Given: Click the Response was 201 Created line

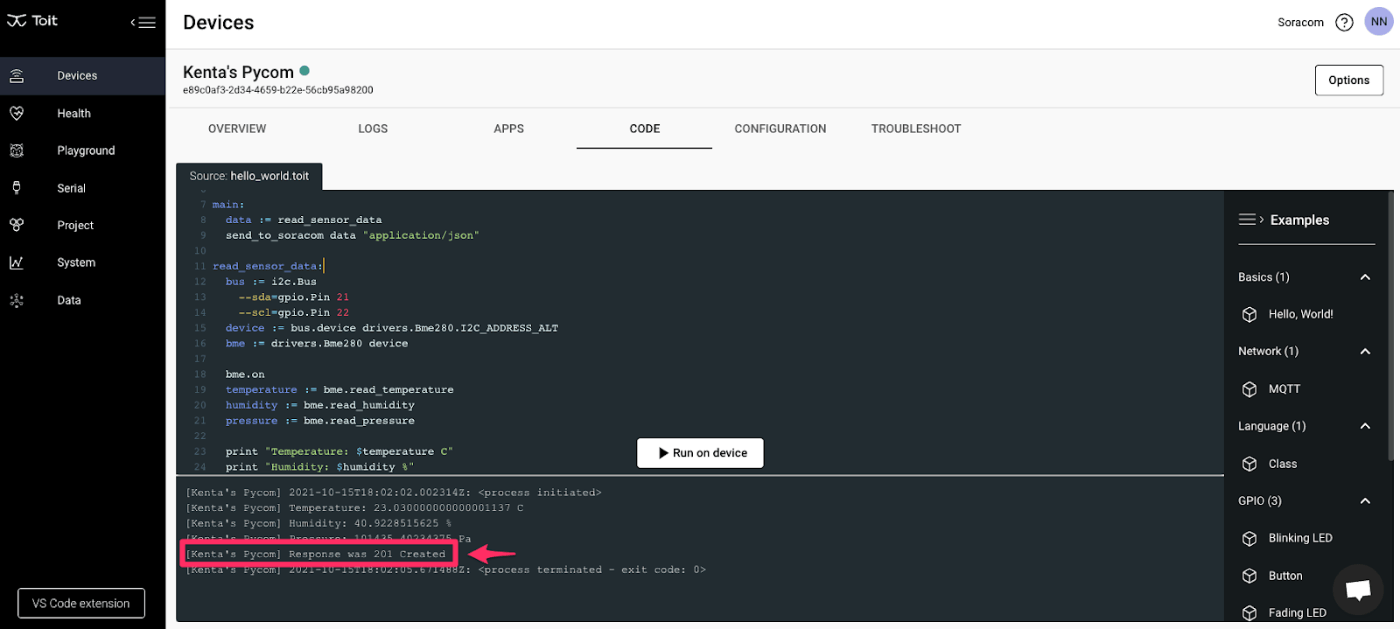Looking at the screenshot, I should 316,554.
